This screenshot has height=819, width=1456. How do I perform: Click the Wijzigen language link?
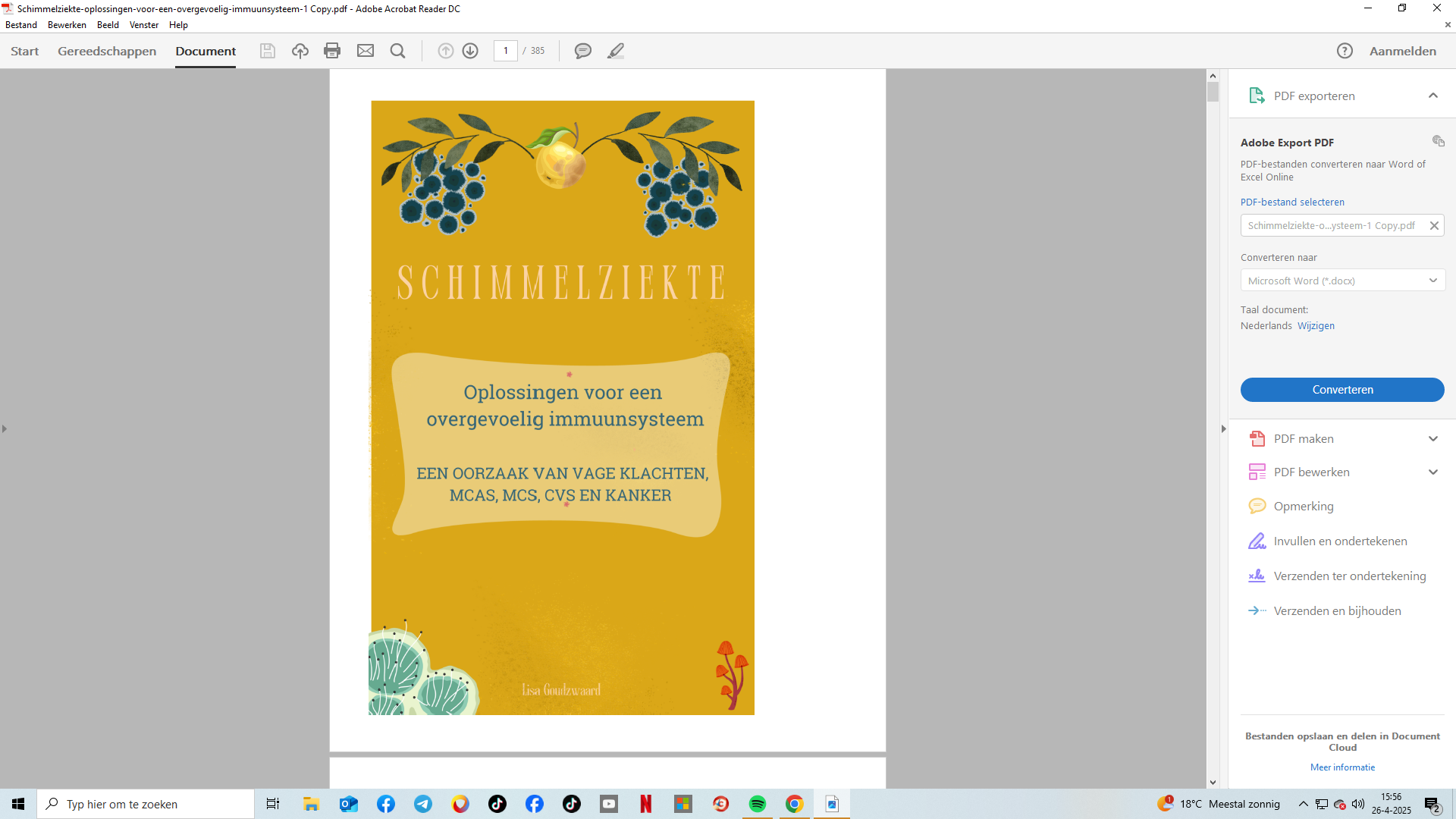click(1316, 326)
